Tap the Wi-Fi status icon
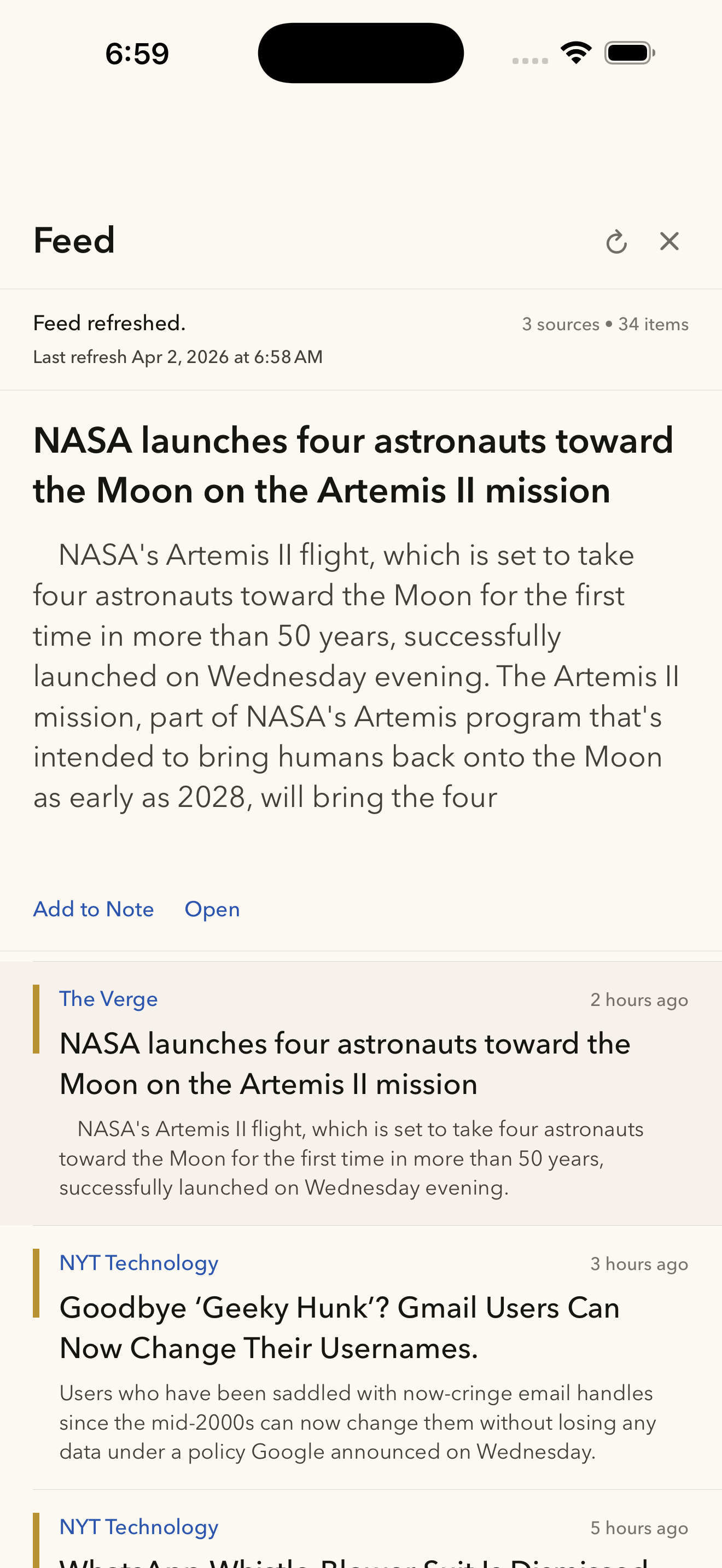722x1568 pixels. coord(576,53)
